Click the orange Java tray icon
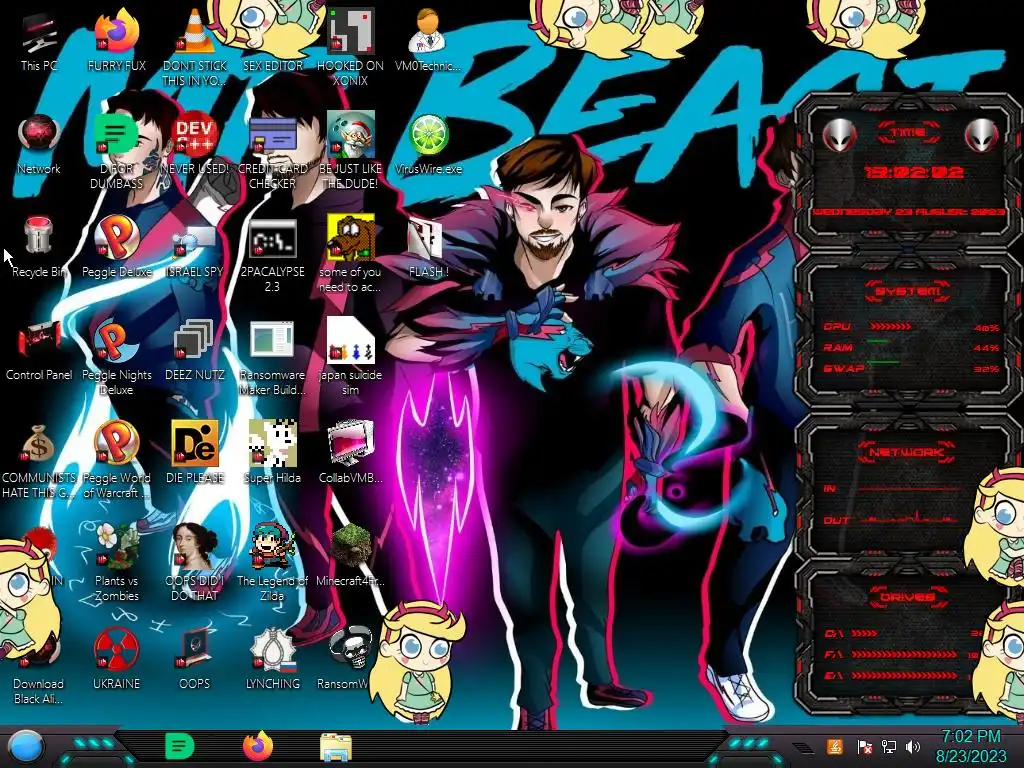This screenshot has width=1024, height=768. pyautogui.click(x=835, y=746)
